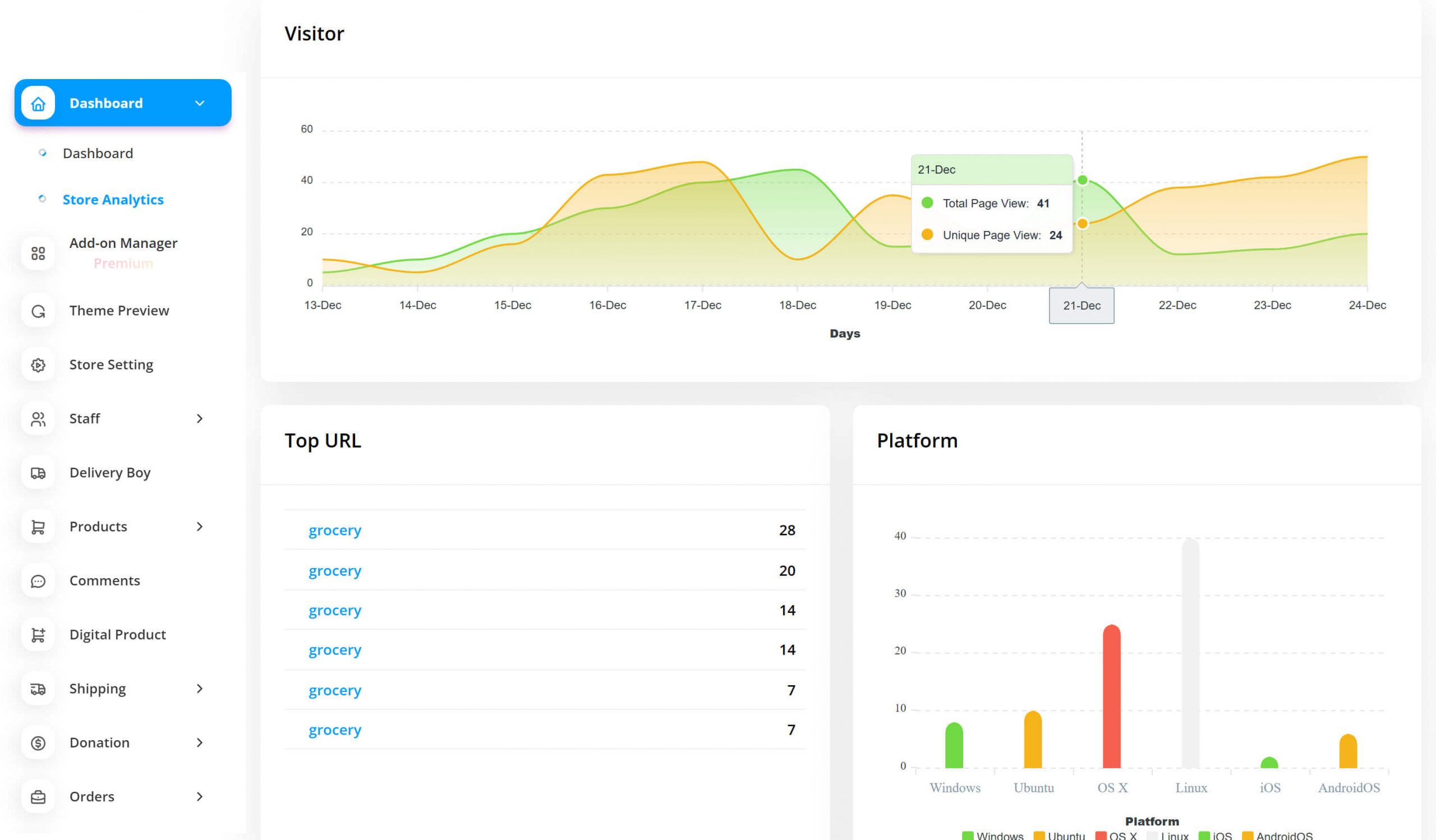This screenshot has height=840, width=1436.
Task: Click the Products cart icon
Action: point(38,527)
